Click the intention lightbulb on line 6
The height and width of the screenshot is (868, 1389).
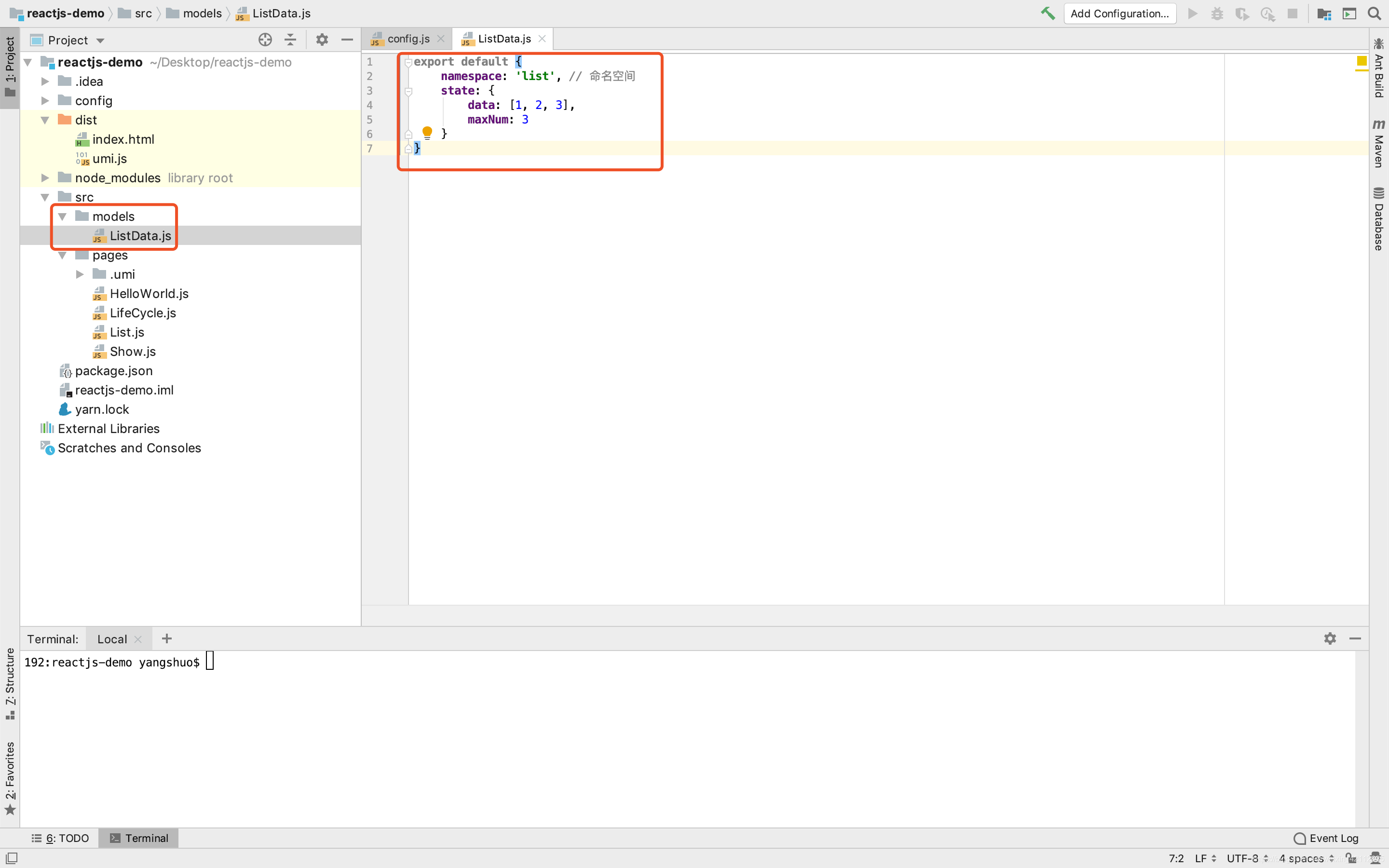coord(427,133)
